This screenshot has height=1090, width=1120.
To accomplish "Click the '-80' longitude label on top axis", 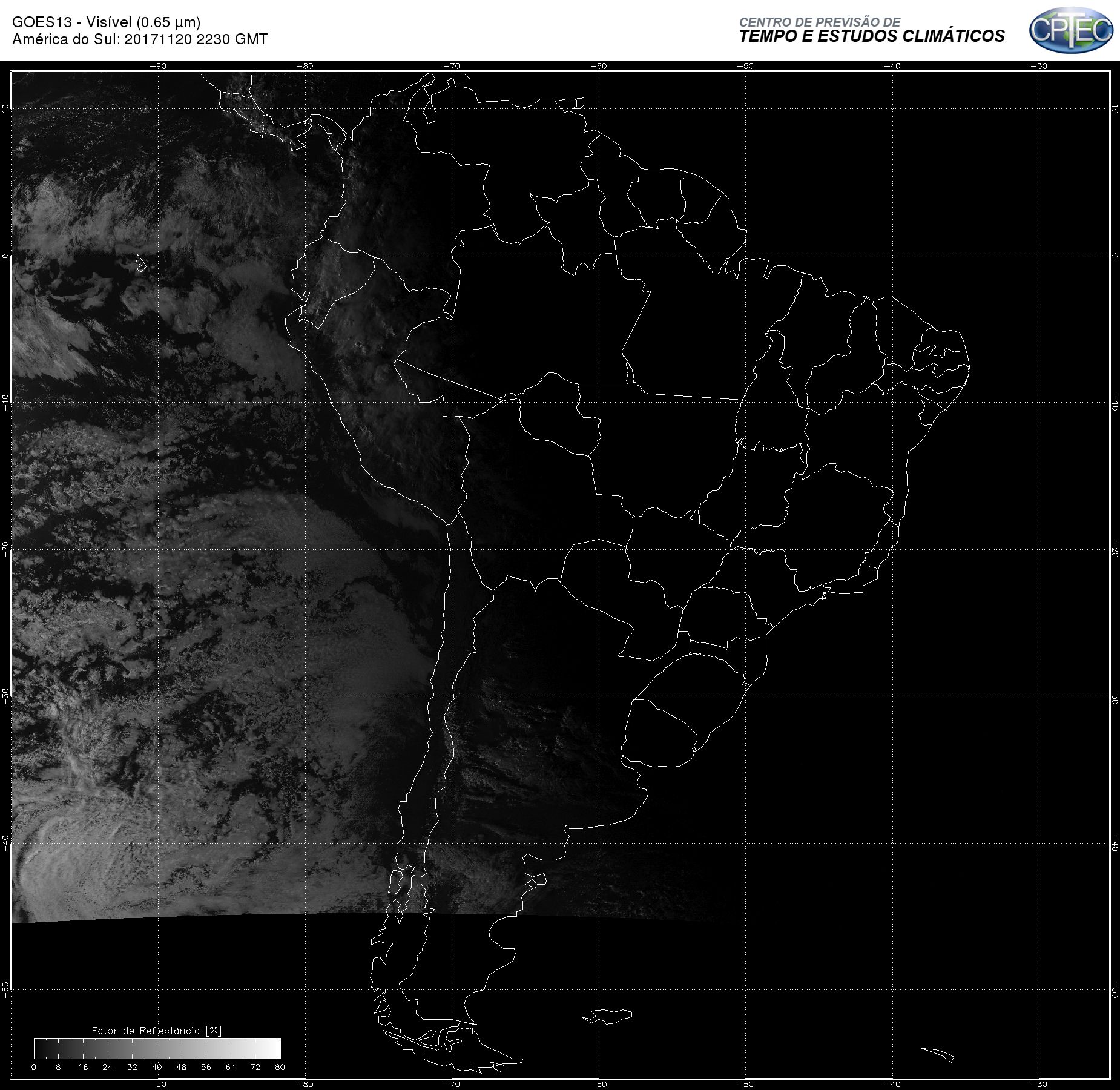I will 305,66.
